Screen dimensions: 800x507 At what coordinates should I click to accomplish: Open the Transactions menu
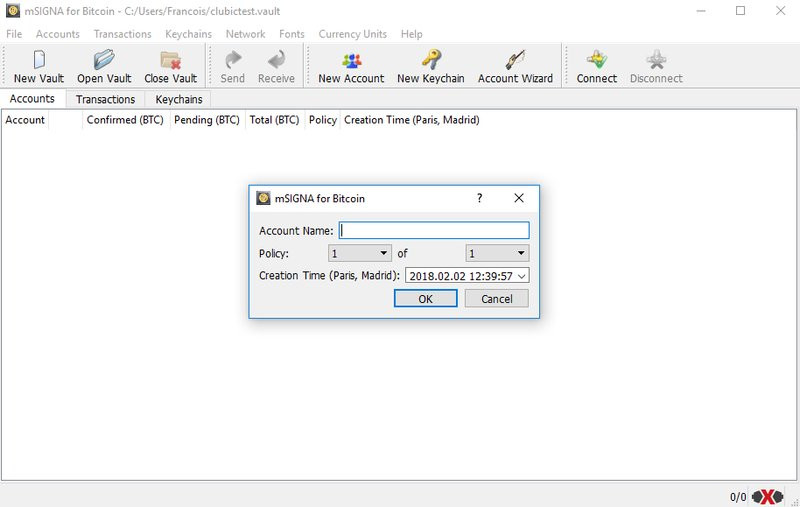[x=122, y=34]
